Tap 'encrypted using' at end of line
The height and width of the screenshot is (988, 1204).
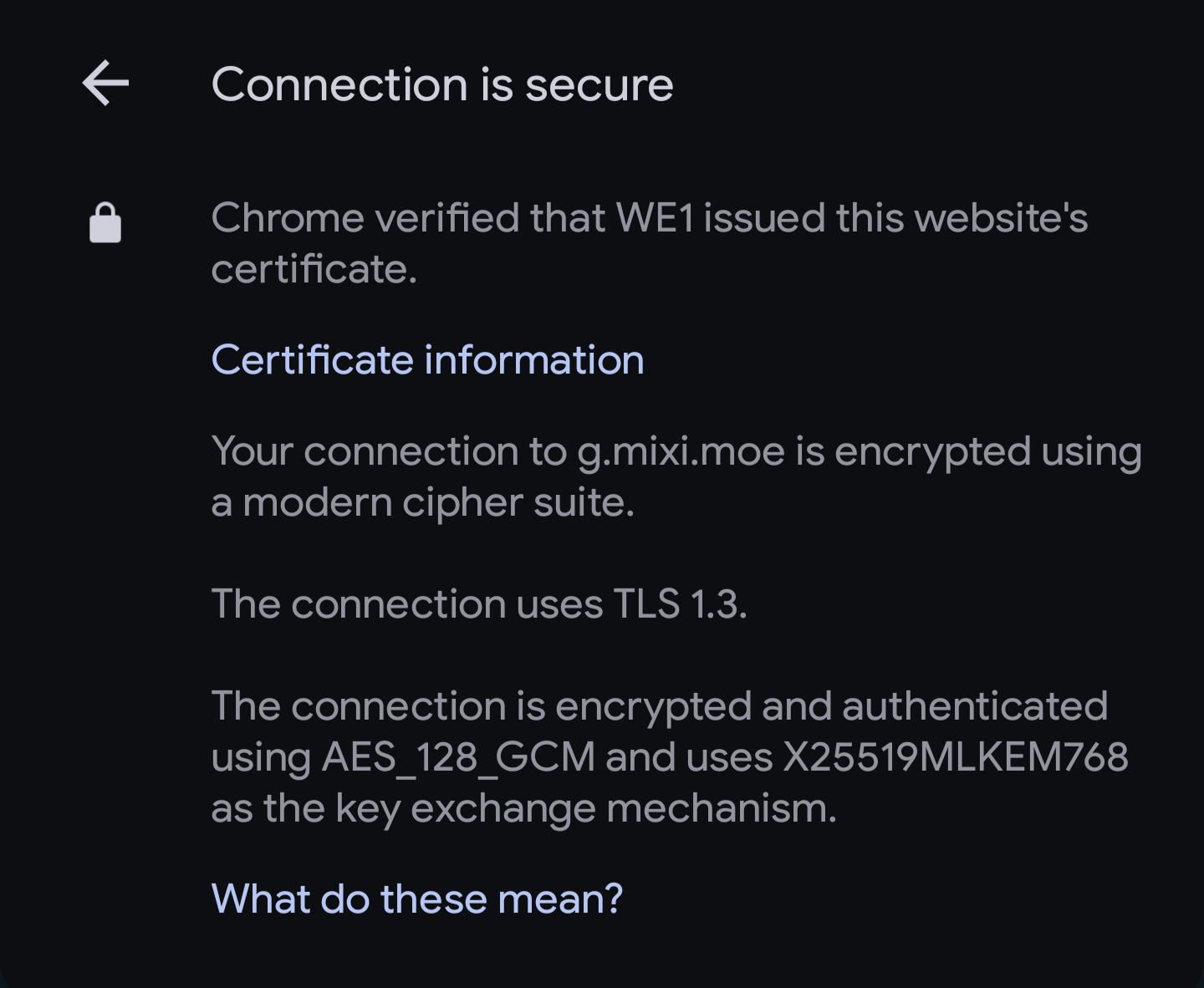(x=988, y=452)
